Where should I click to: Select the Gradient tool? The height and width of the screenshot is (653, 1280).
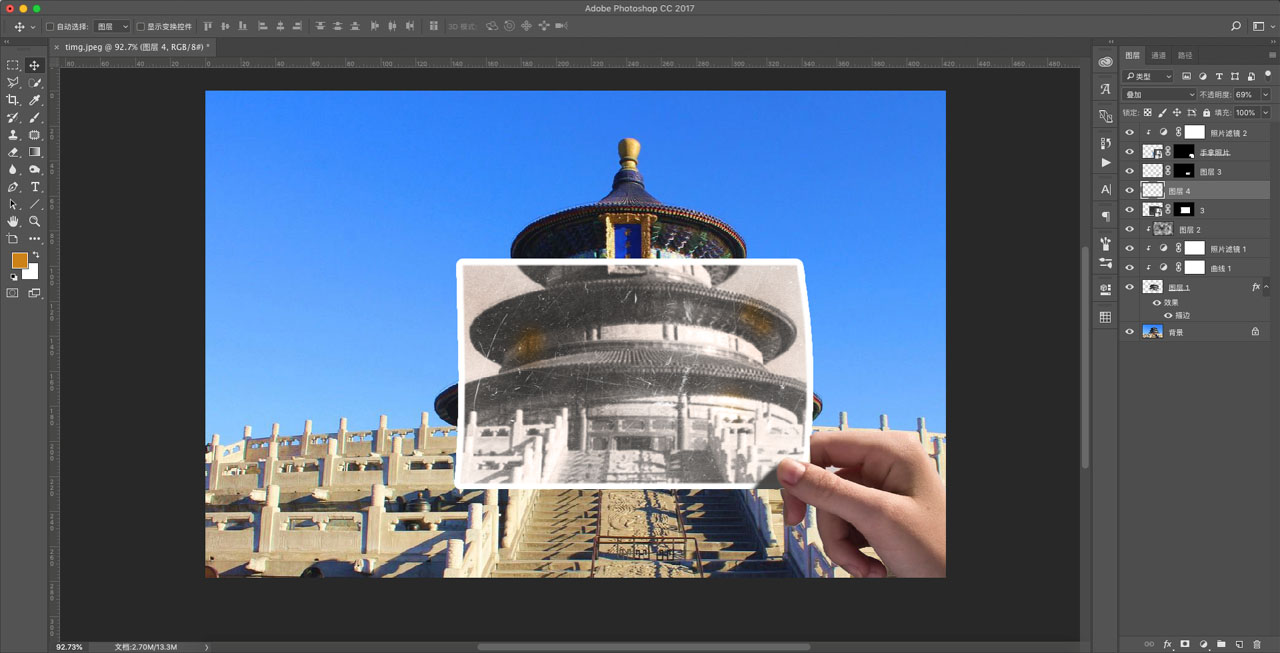pyautogui.click(x=35, y=152)
